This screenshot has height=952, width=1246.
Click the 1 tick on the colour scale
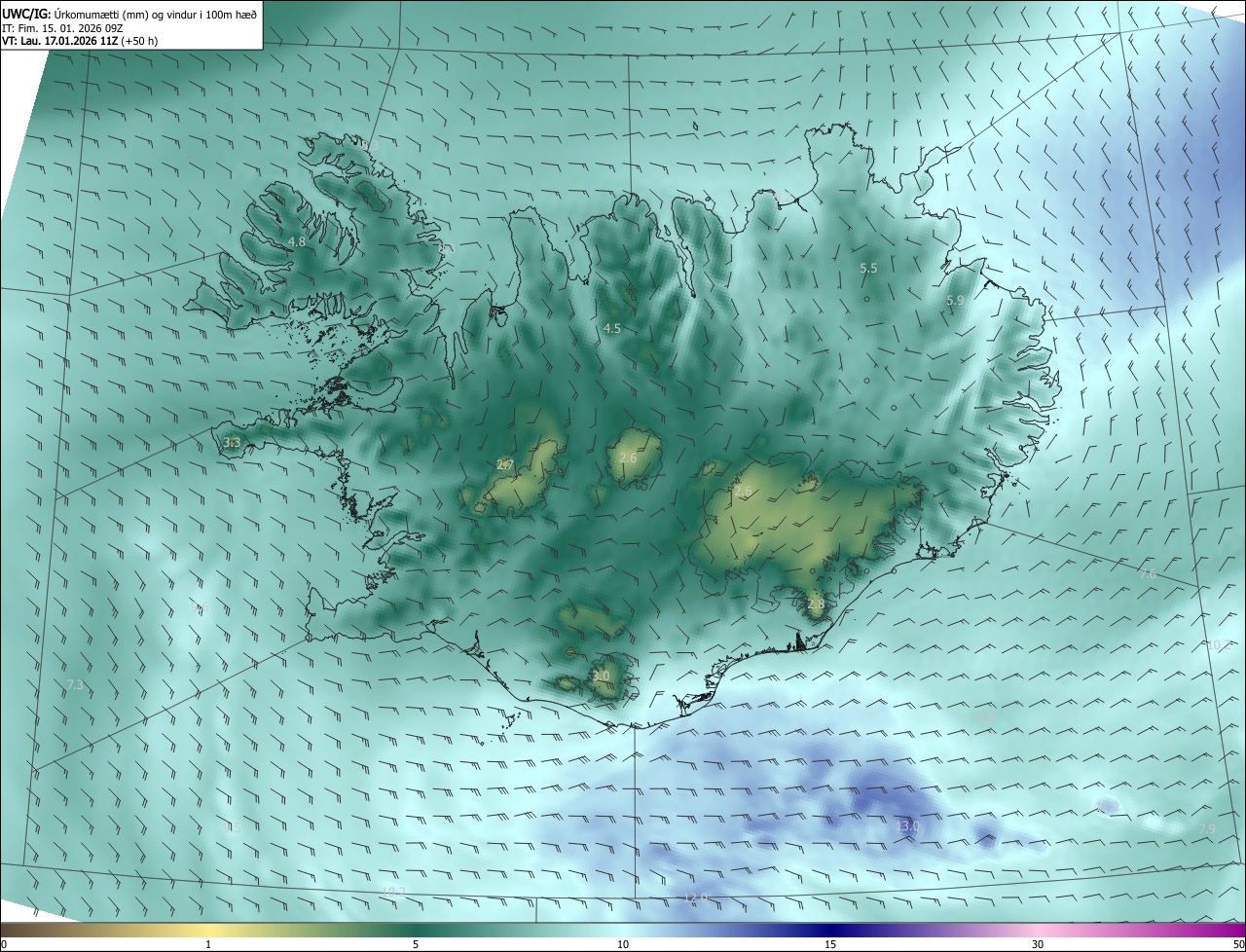pyautogui.click(x=209, y=944)
